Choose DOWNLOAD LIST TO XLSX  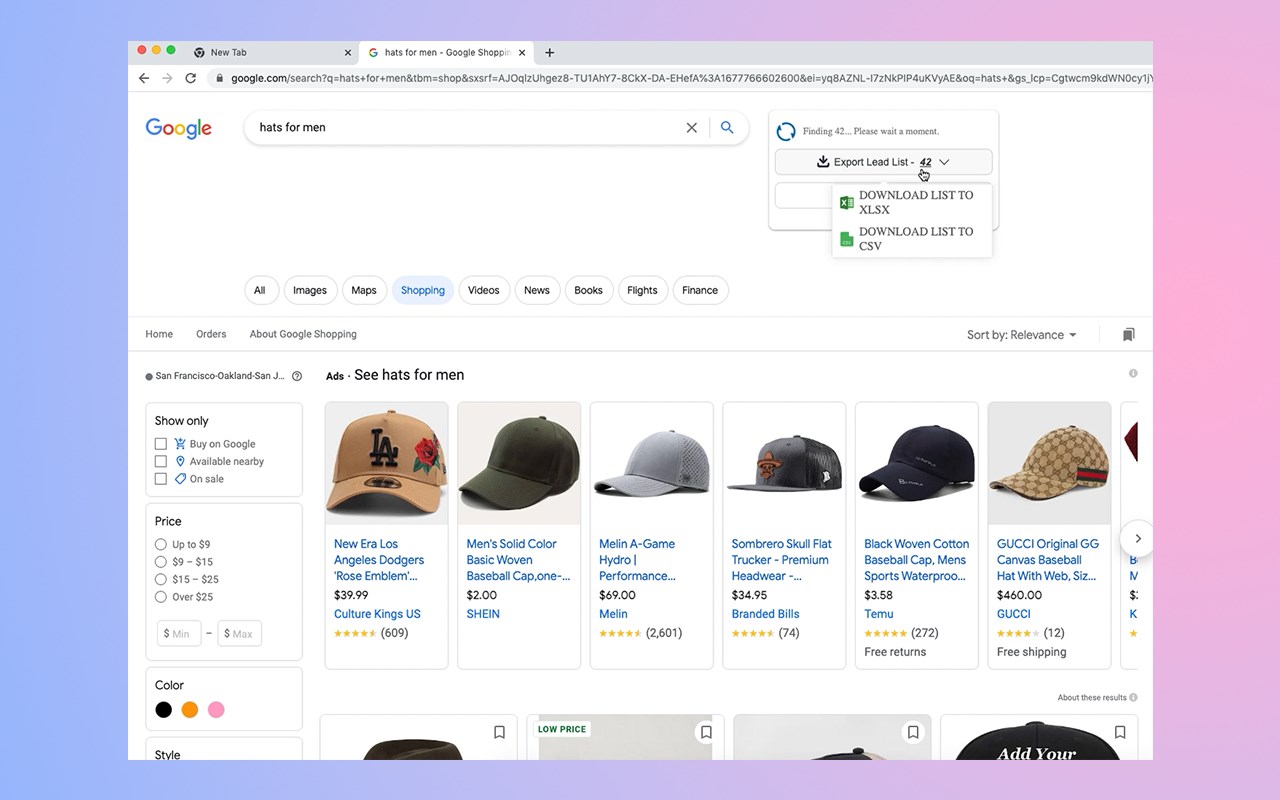pyautogui.click(x=912, y=203)
